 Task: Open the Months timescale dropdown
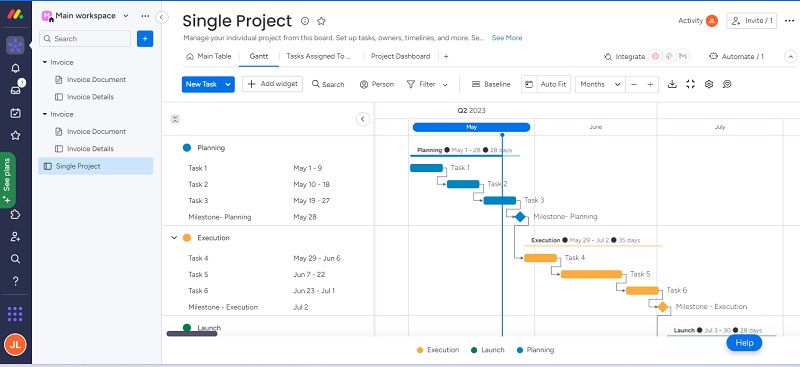pyautogui.click(x=600, y=84)
